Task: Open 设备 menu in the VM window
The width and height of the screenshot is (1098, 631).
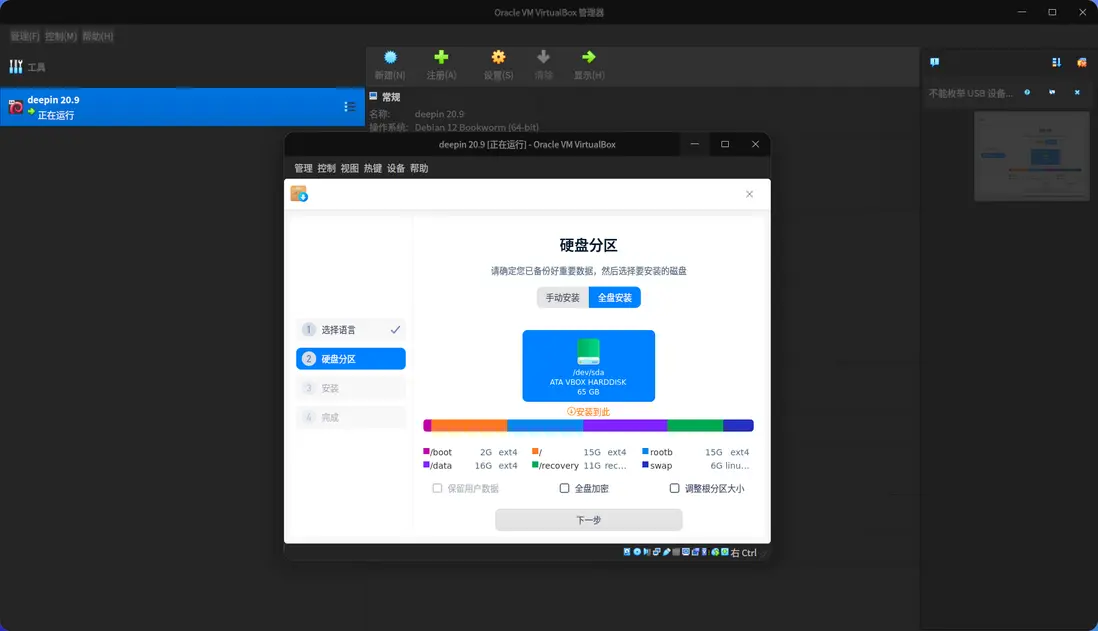Action: click(396, 168)
